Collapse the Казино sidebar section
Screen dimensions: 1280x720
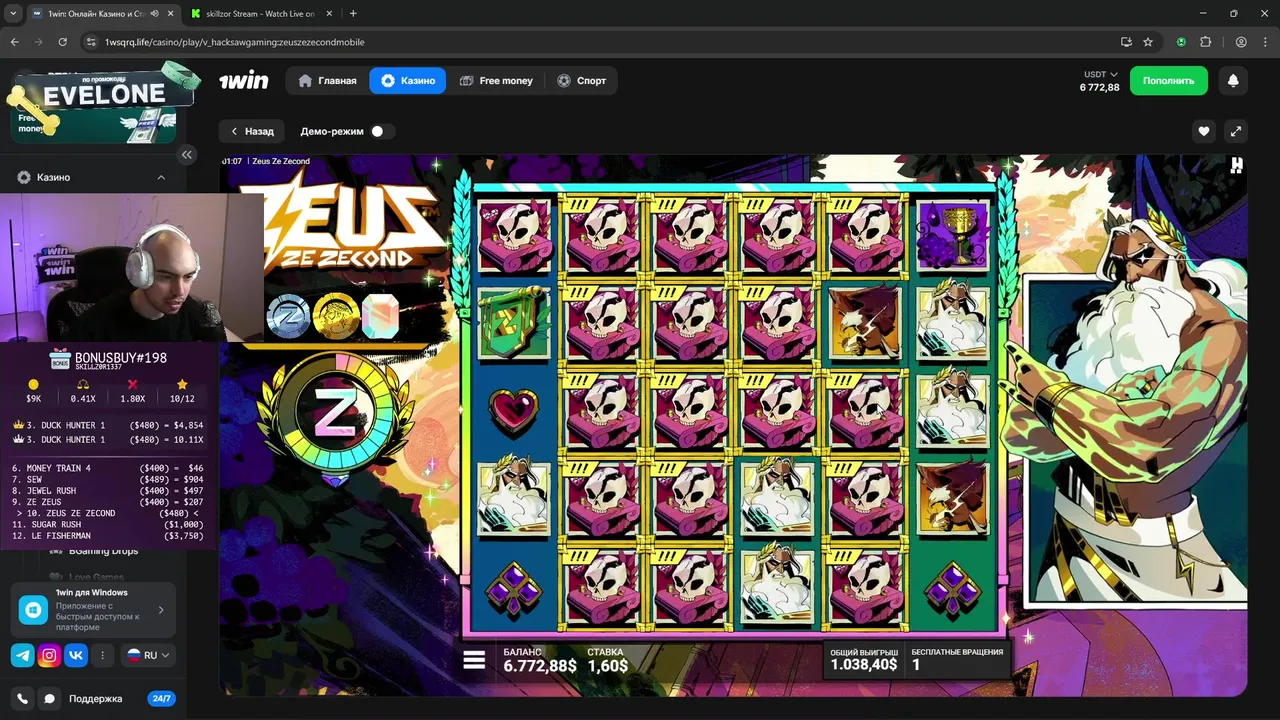click(x=161, y=177)
